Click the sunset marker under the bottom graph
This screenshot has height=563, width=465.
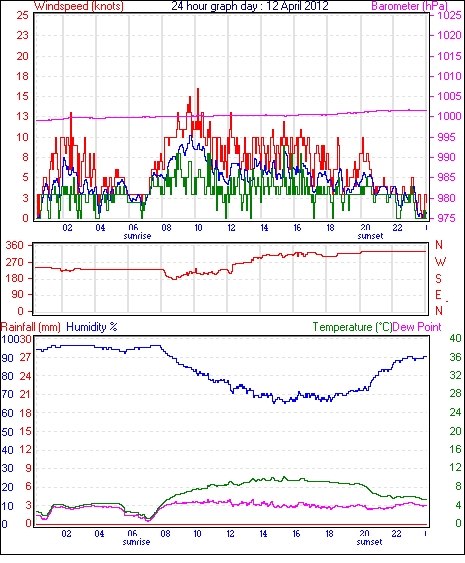point(369,542)
